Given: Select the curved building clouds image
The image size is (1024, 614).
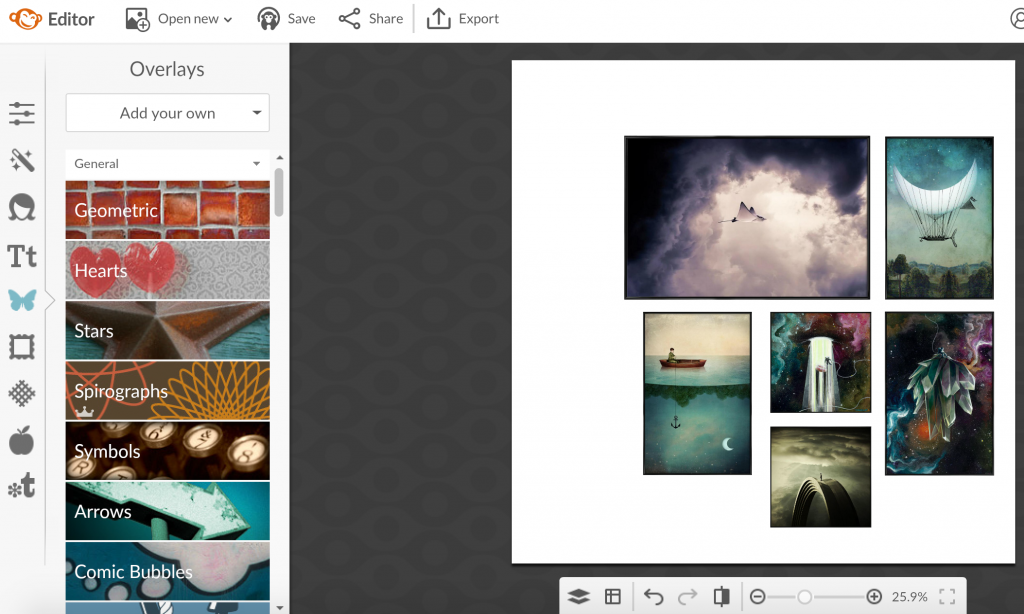Looking at the screenshot, I should click(x=820, y=477).
